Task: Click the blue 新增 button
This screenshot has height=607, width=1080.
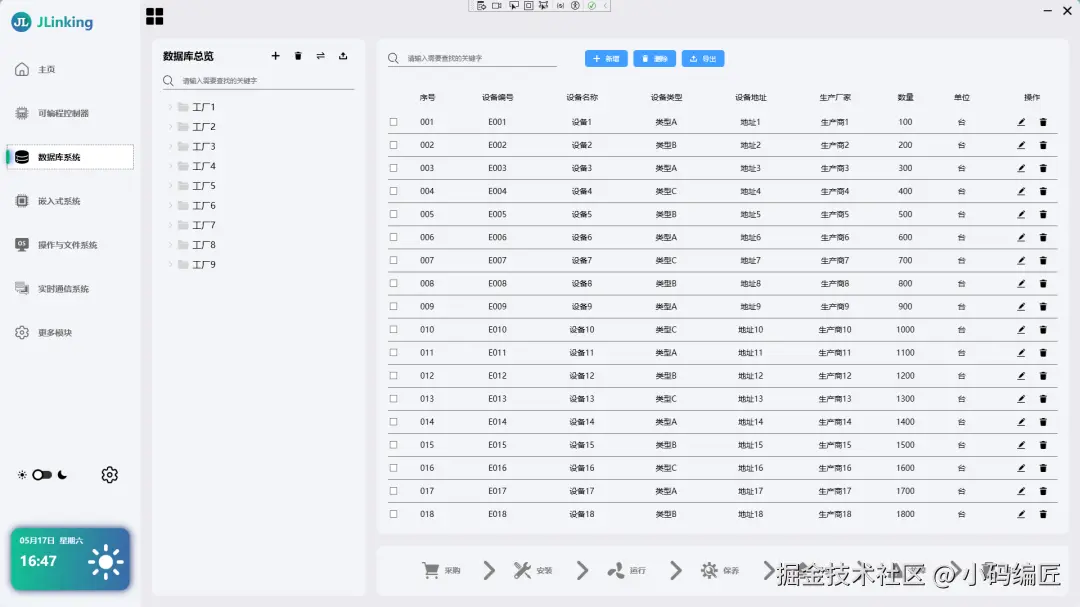Action: coord(606,59)
